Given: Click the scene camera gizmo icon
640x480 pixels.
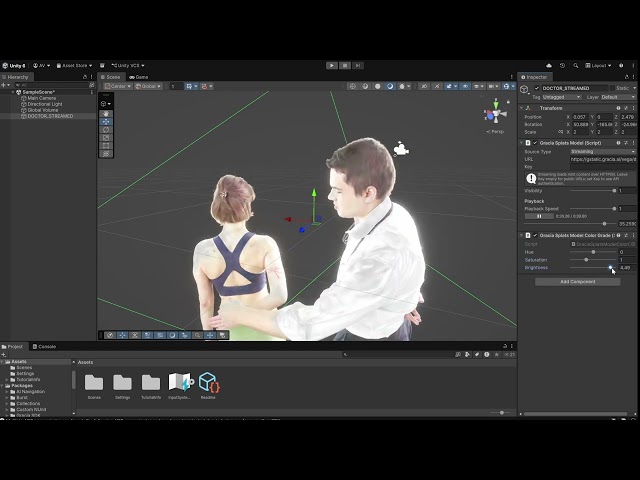Looking at the screenshot, I should (x=401, y=149).
